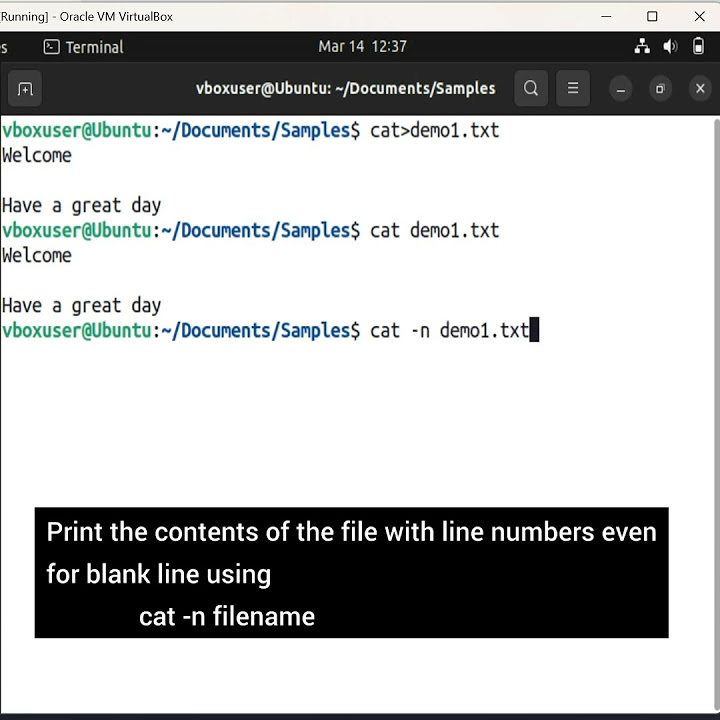Open the power menu icon
This screenshot has width=720, height=720.
[699, 47]
